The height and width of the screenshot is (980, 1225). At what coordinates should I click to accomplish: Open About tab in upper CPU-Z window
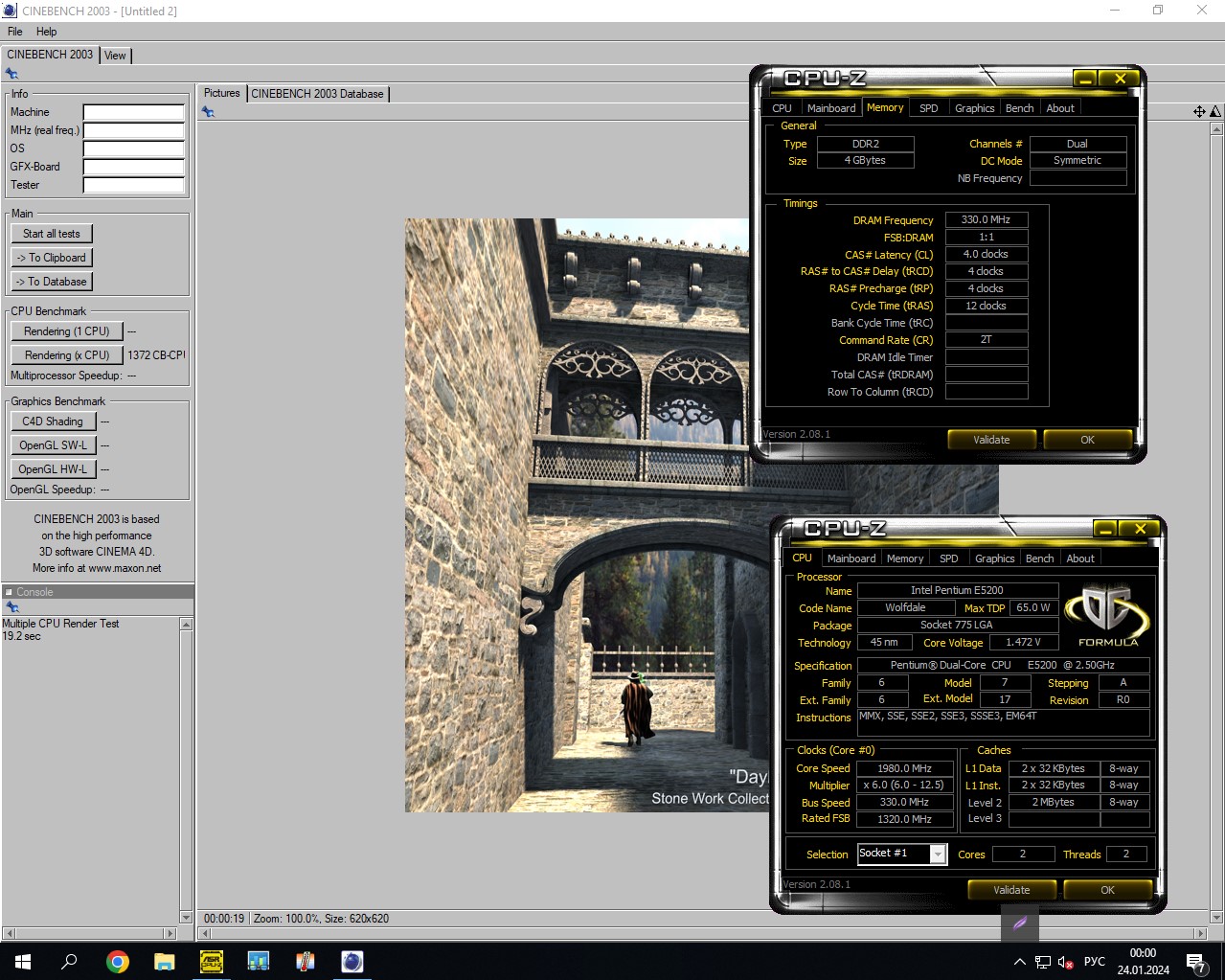coord(1060,108)
